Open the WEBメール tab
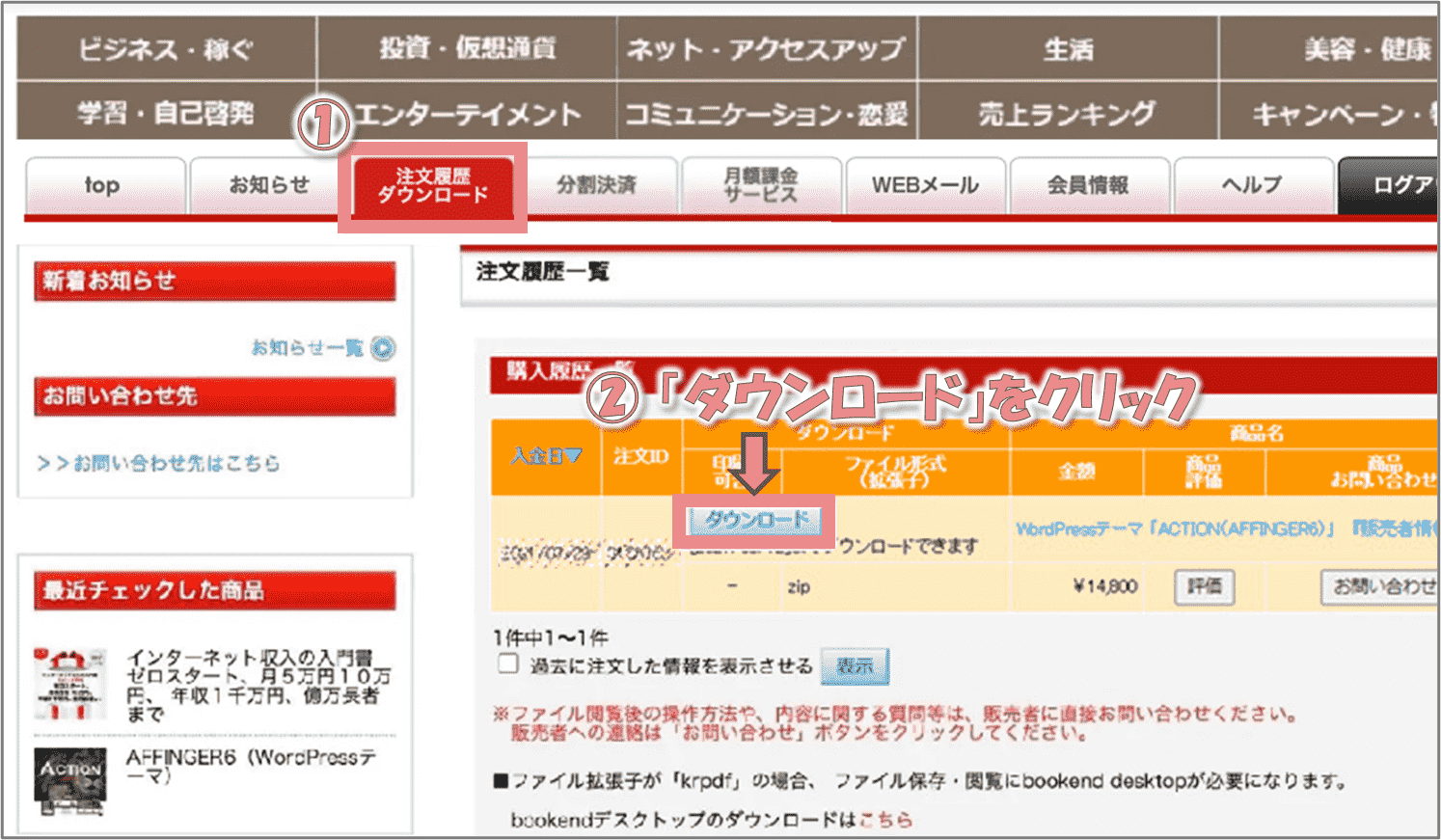Image resolution: width=1441 pixels, height=840 pixels. (x=925, y=185)
